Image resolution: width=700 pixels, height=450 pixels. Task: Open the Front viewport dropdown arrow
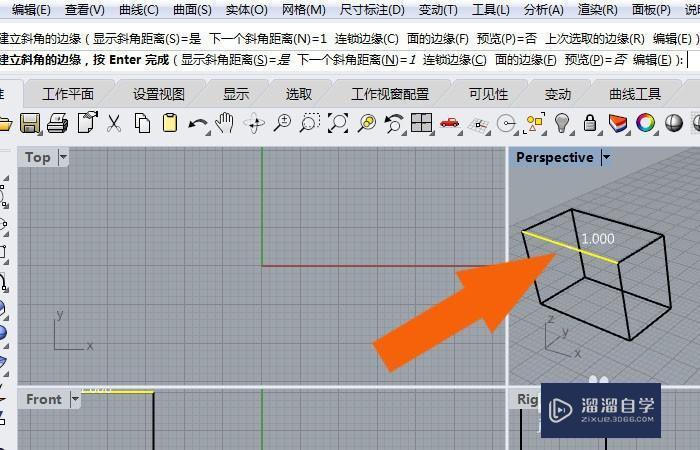point(75,399)
